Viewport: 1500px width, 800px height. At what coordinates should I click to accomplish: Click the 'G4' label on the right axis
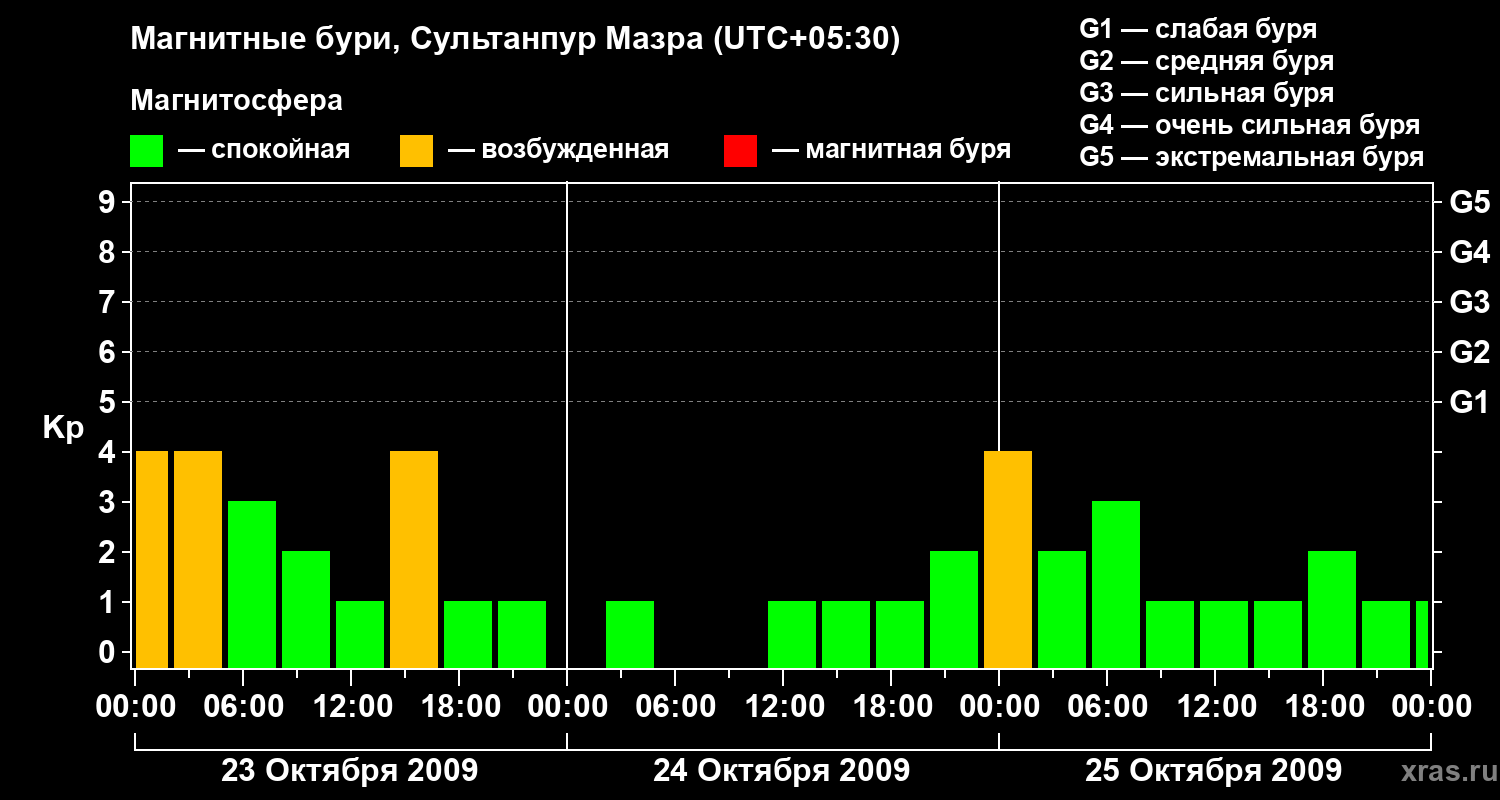click(x=1469, y=253)
